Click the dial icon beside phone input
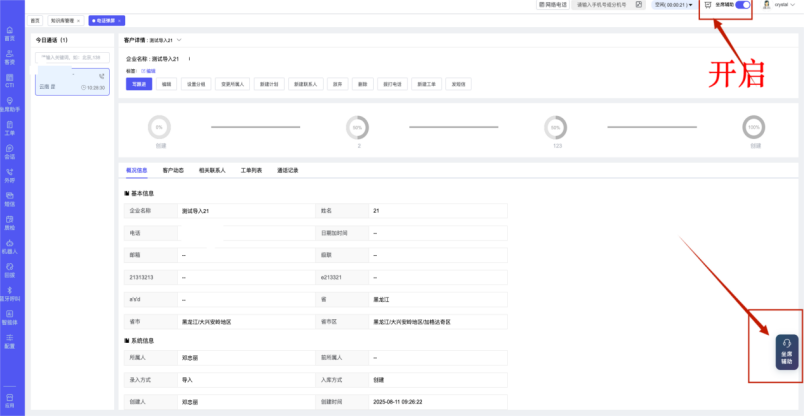The height and width of the screenshot is (416, 804). pyautogui.click(x=638, y=5)
